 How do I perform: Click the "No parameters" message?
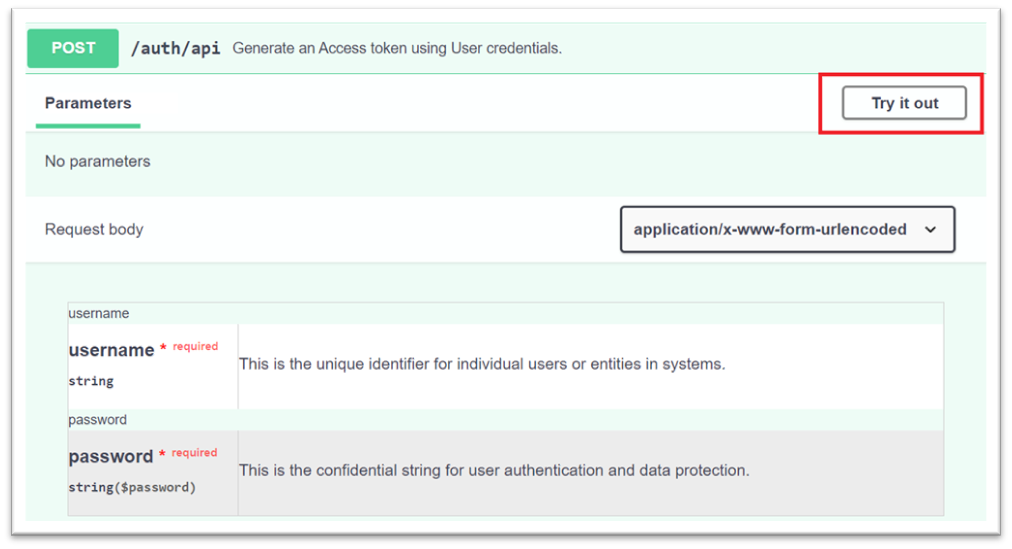(x=97, y=161)
